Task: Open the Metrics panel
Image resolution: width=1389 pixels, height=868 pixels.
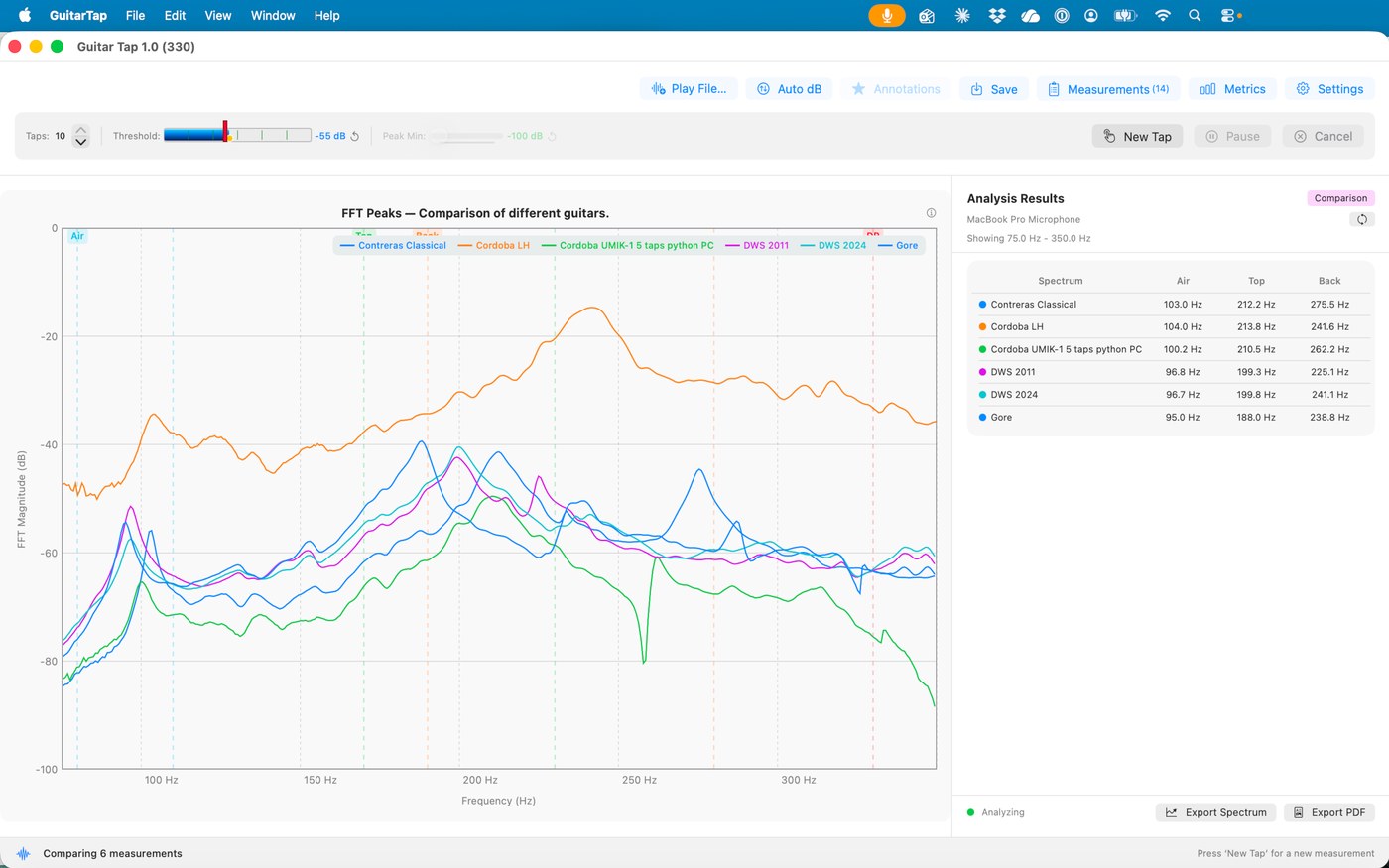Action: coord(1232,89)
